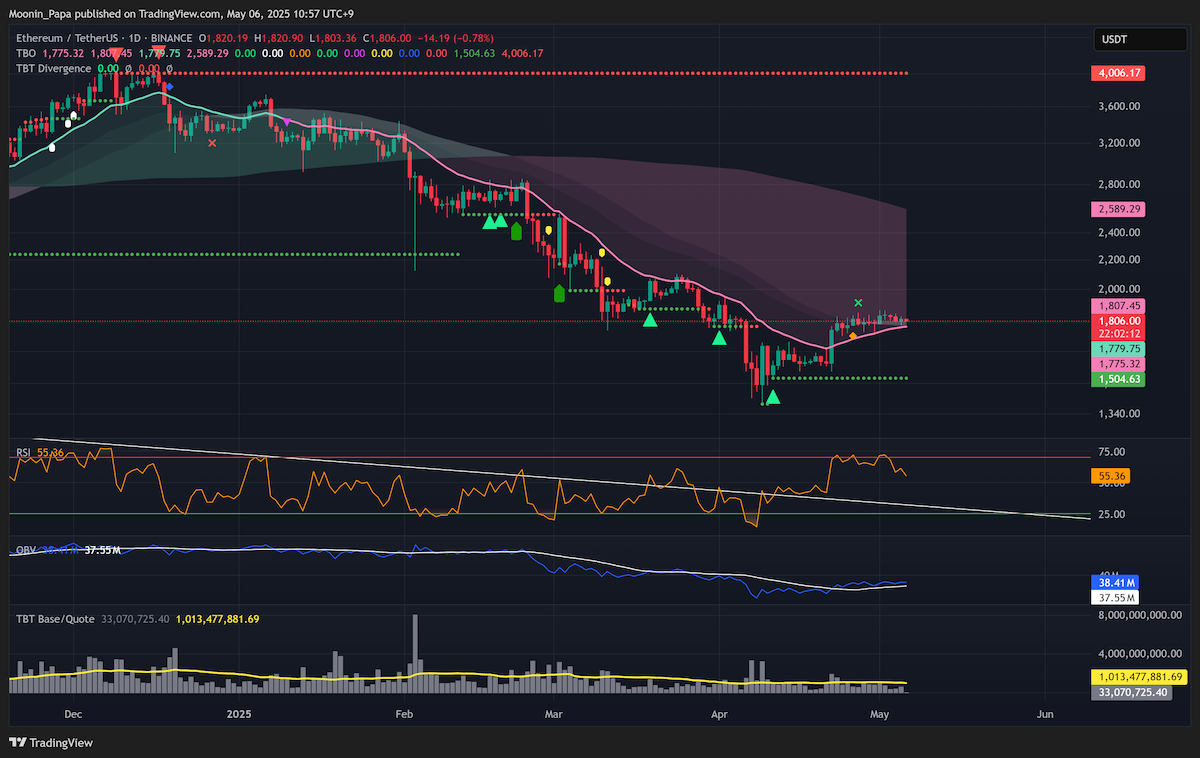Click the 2025 label on time axis

pyautogui.click(x=239, y=714)
